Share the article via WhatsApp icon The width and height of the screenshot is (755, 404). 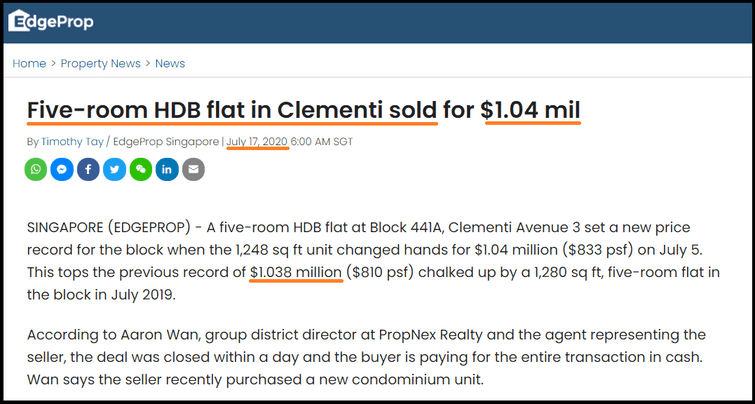tap(36, 170)
